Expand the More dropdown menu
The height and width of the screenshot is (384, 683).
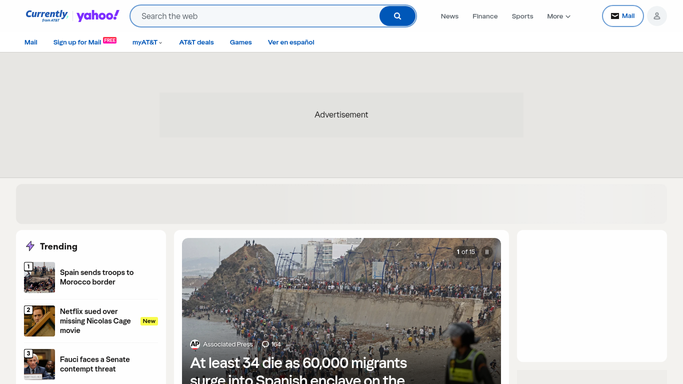(x=558, y=16)
